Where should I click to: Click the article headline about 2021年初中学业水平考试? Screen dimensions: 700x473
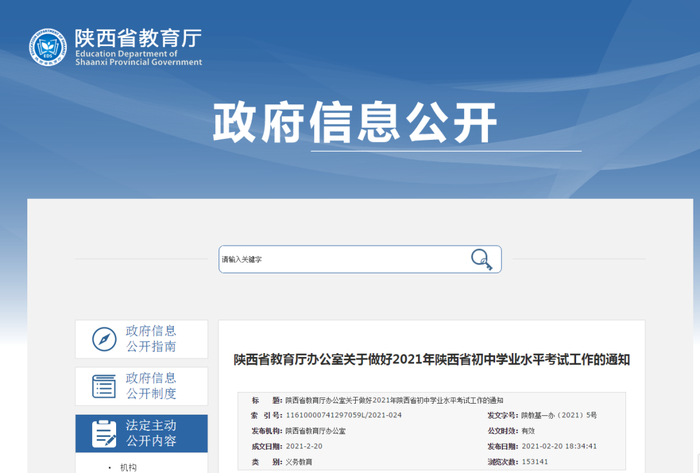(x=432, y=360)
